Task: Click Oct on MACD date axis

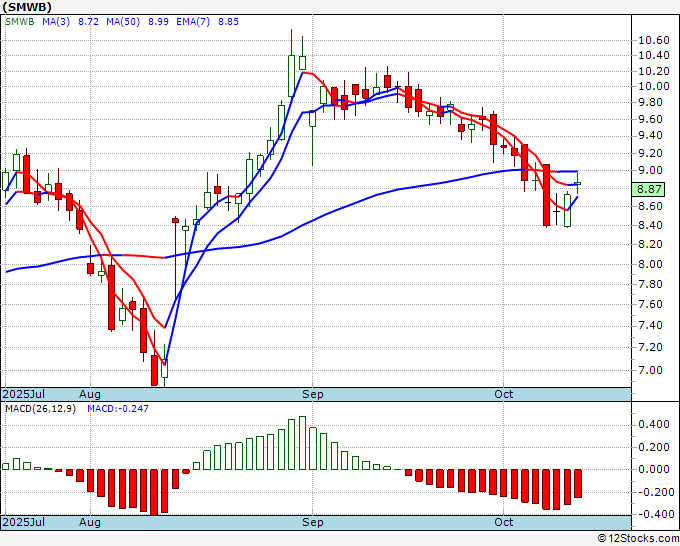Action: click(503, 522)
